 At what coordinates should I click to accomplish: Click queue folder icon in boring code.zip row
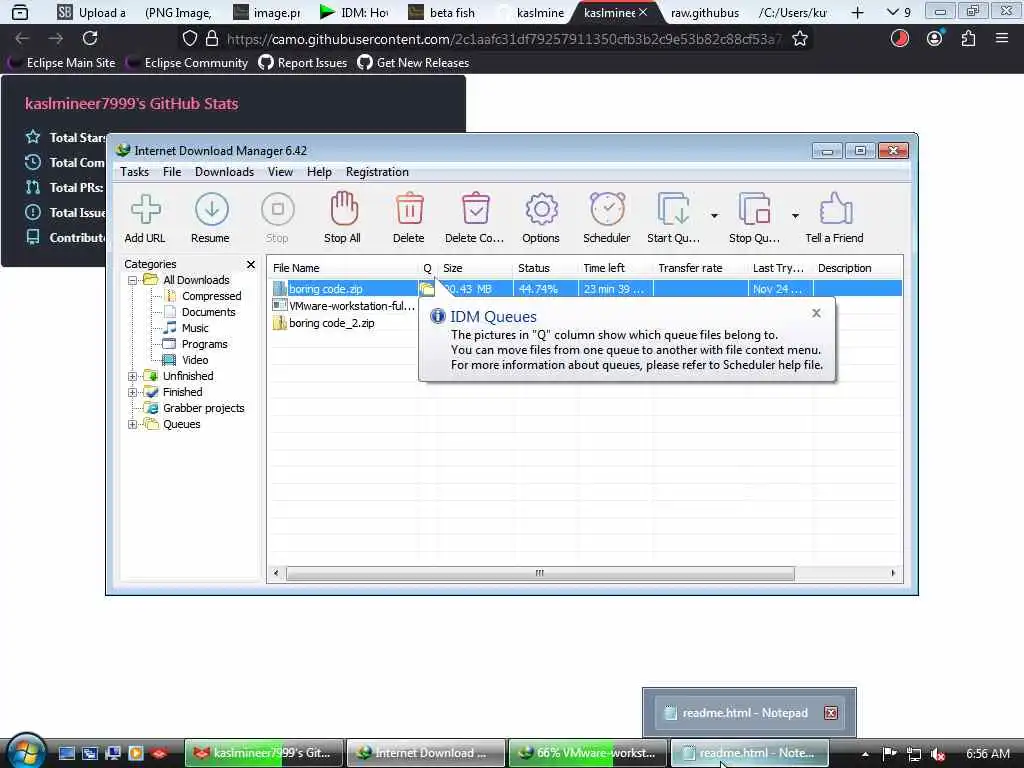pyautogui.click(x=427, y=289)
